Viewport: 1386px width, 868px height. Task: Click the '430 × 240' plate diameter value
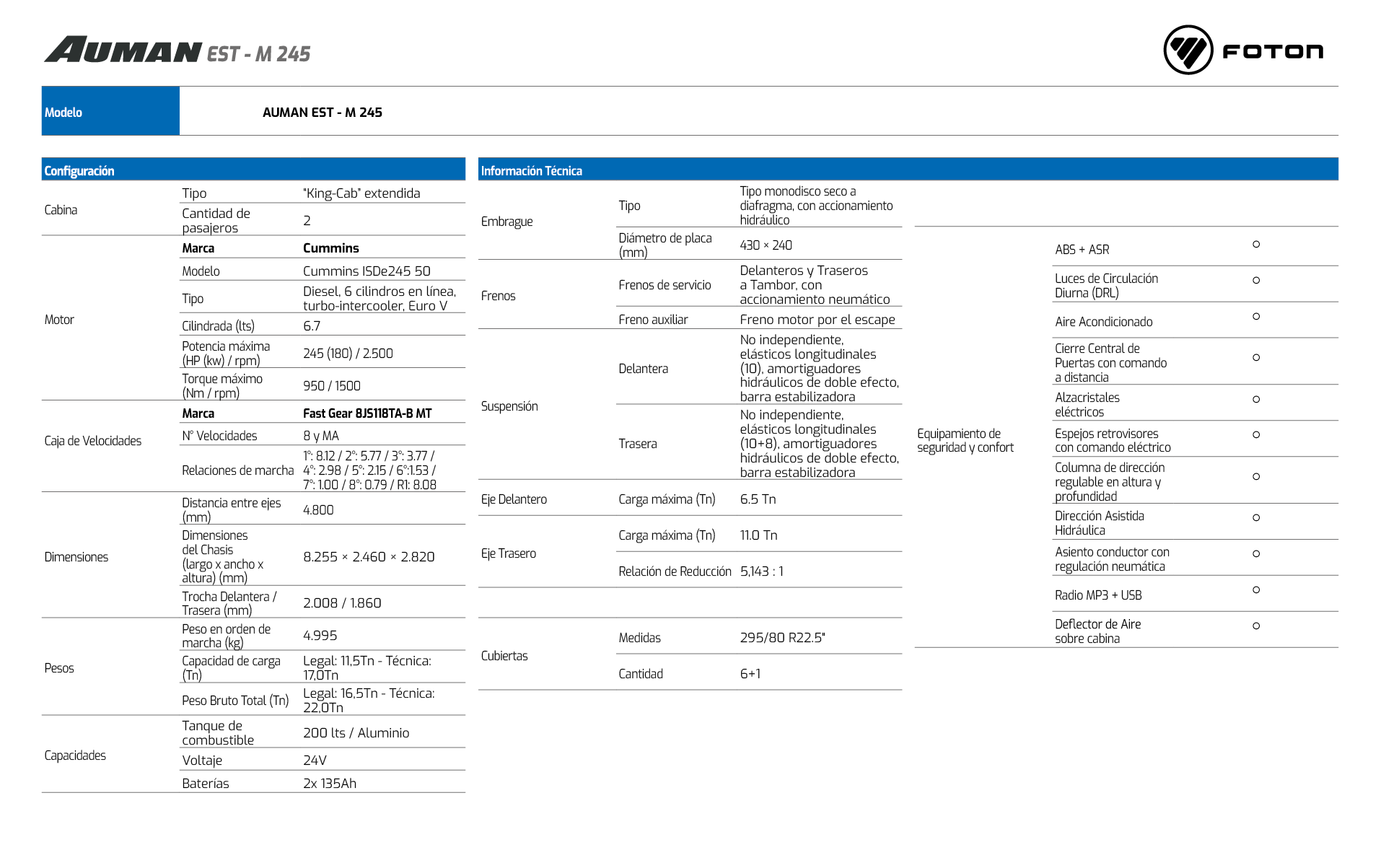(x=766, y=245)
